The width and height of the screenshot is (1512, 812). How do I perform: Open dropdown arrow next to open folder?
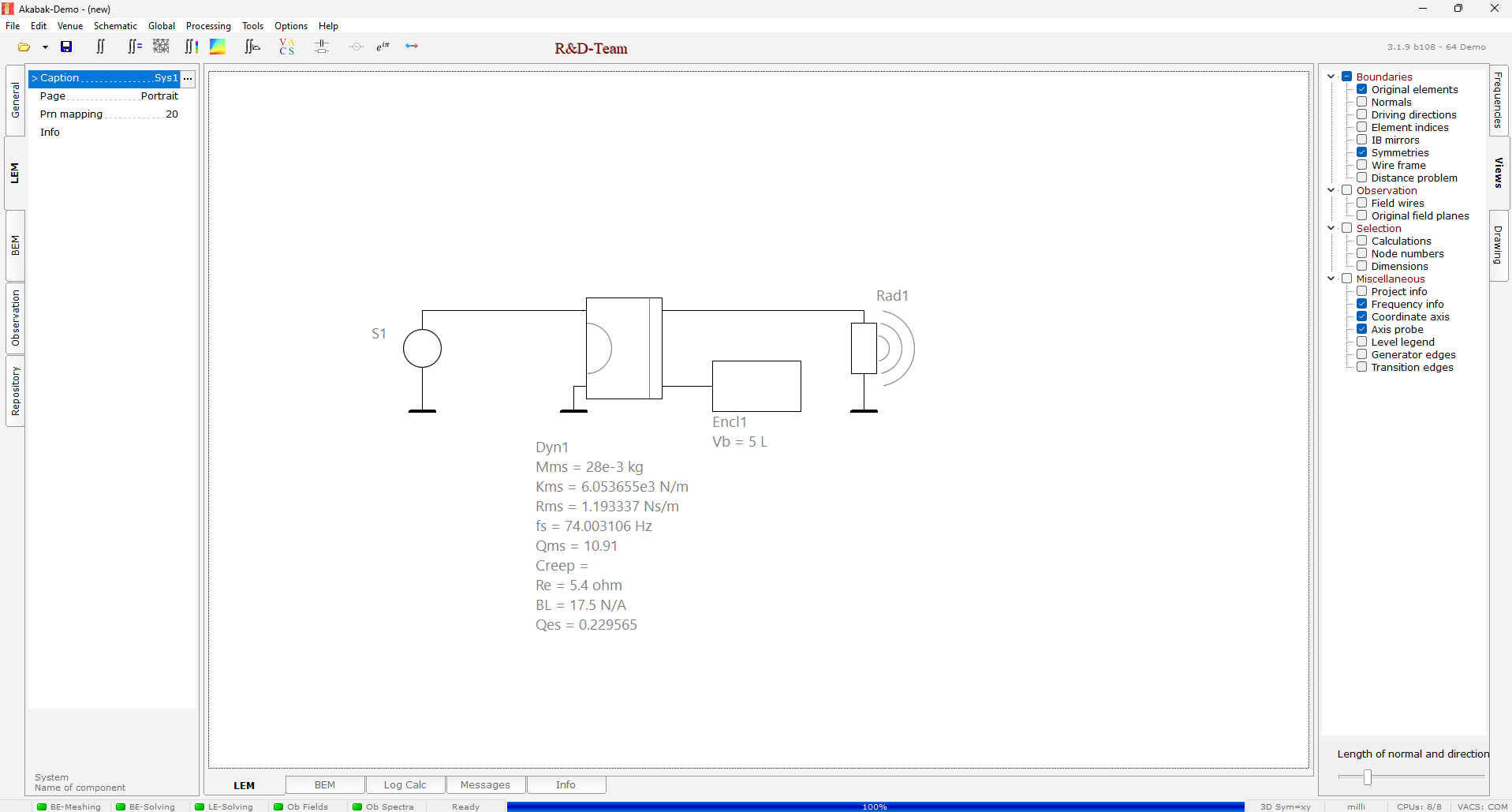click(x=45, y=47)
